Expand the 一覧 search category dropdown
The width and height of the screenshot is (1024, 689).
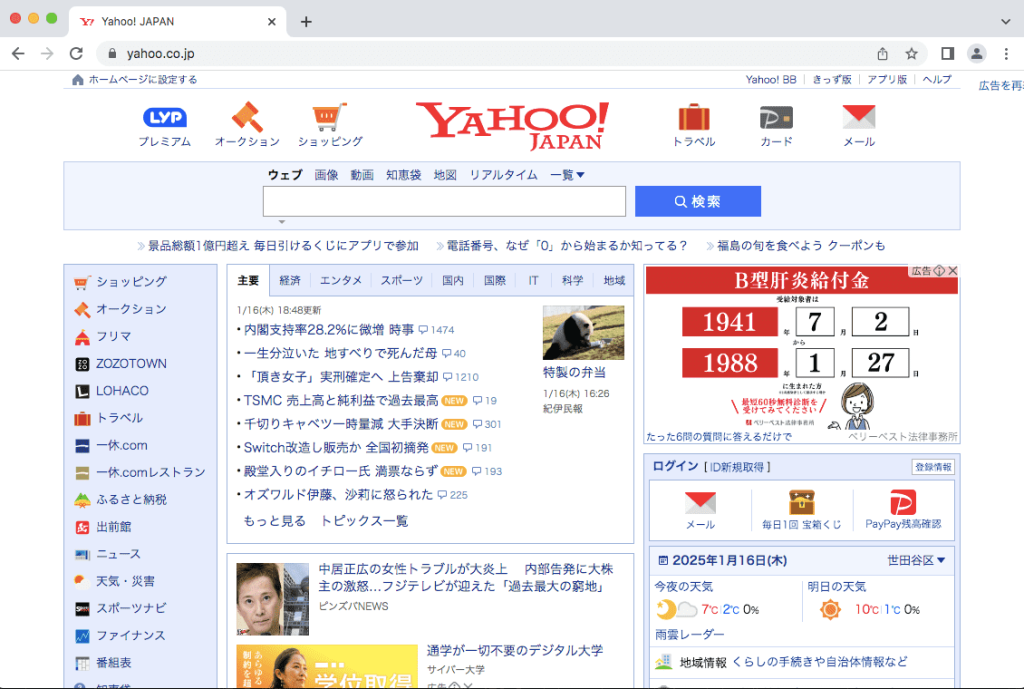(x=567, y=175)
